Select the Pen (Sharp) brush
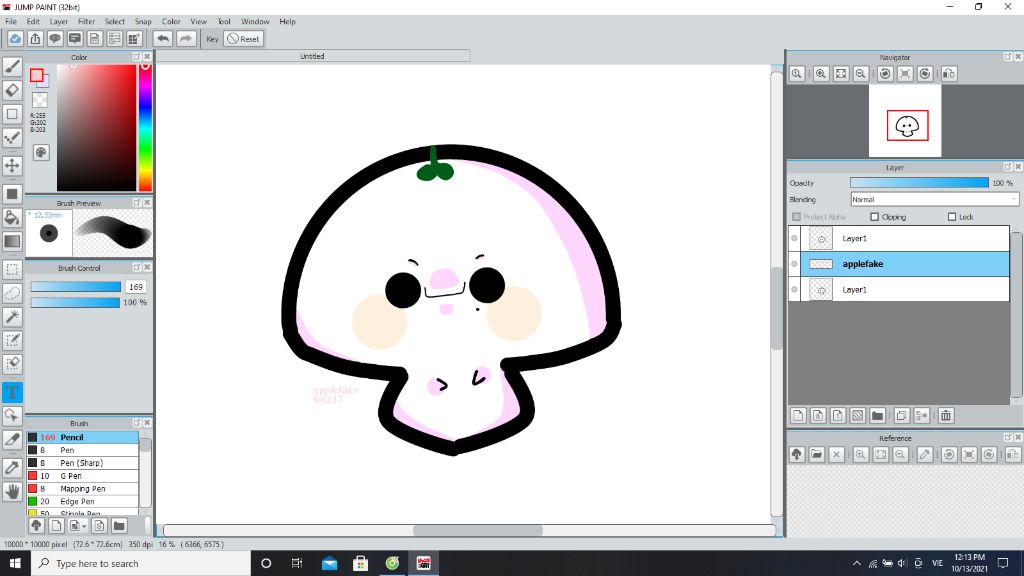The height and width of the screenshot is (576, 1024). (82, 463)
